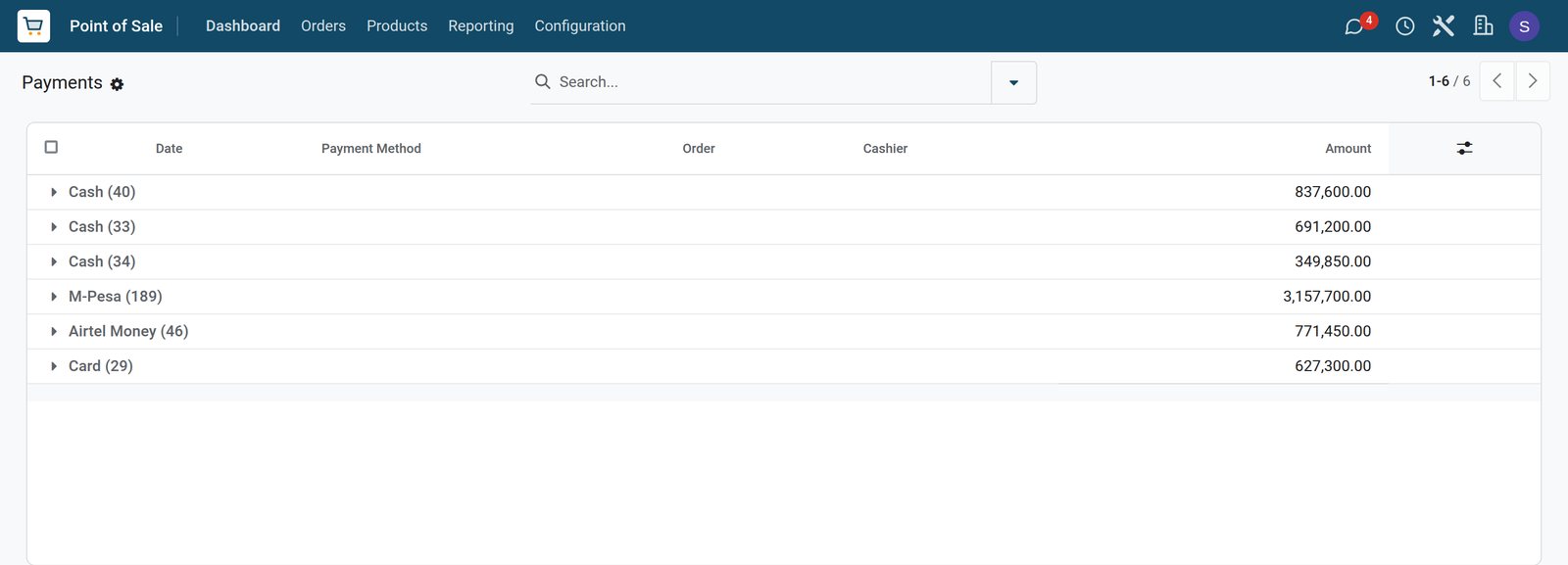
Task: Open the search filters dropdown arrow
Action: 1013,82
